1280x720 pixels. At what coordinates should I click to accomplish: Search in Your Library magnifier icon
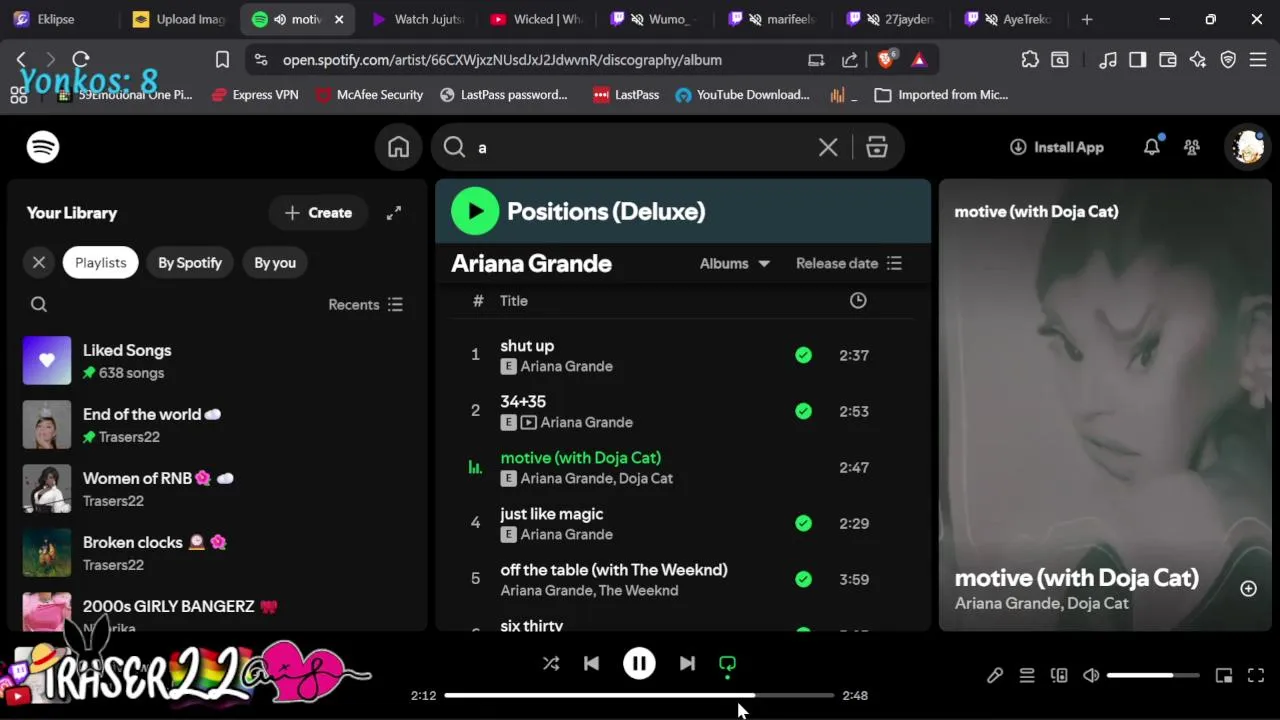[x=39, y=304]
